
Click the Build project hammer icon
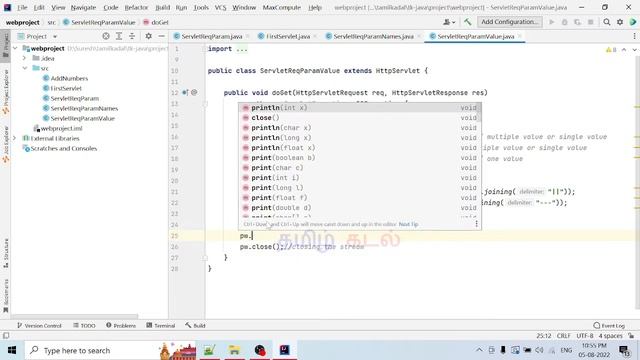point(467,22)
